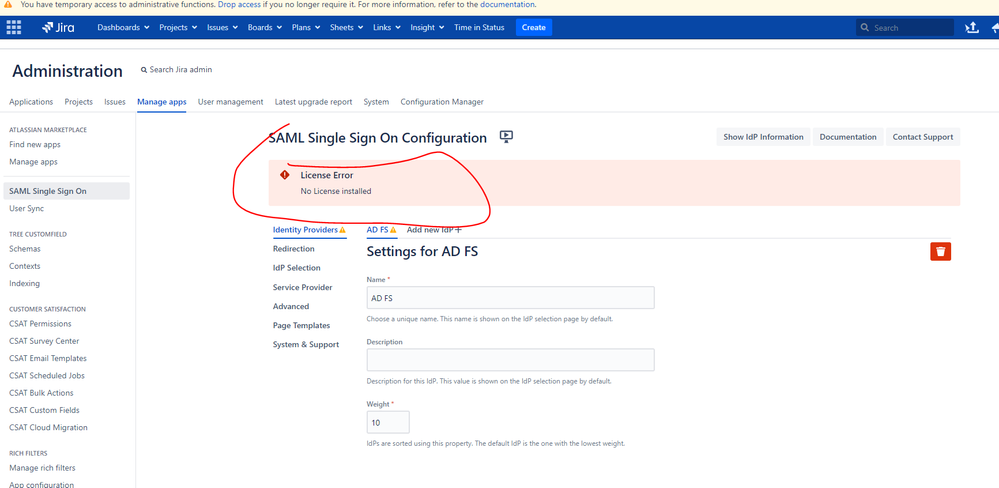This screenshot has width=999, height=488.
Task: Open the IdP Selection section
Action: [x=297, y=268]
